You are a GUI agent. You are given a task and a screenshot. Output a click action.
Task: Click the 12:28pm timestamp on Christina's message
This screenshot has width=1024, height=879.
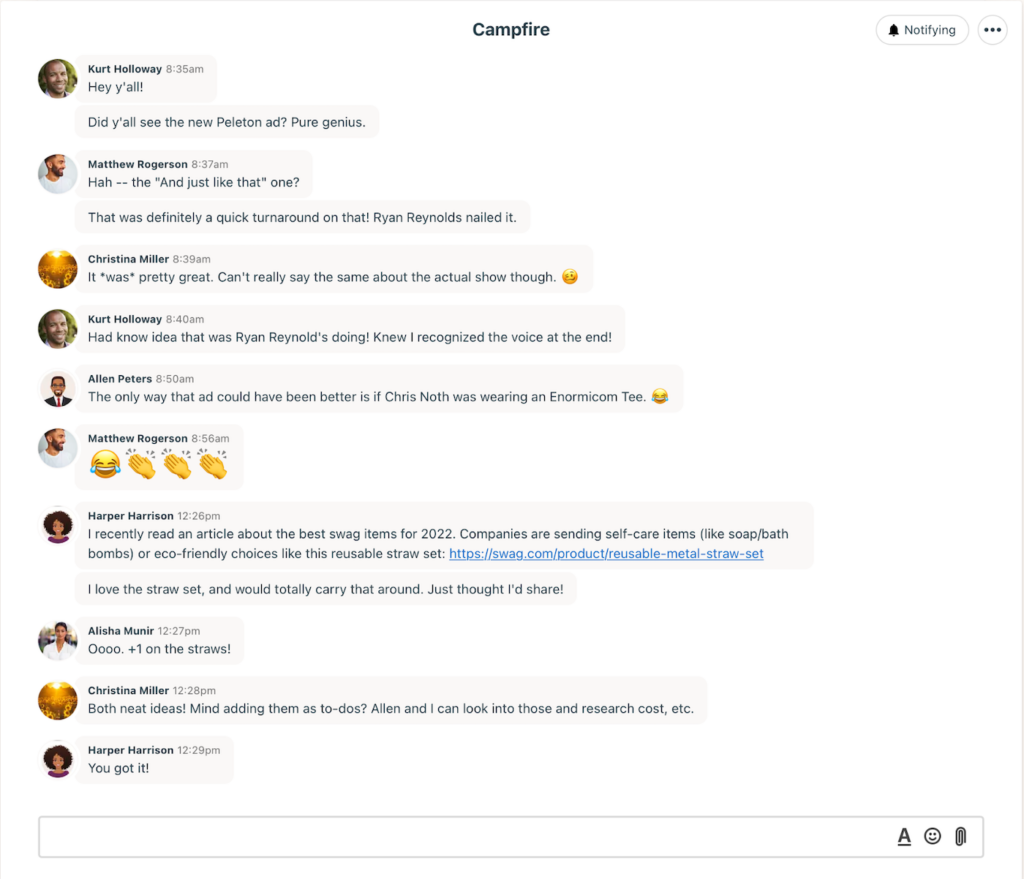[x=194, y=691]
